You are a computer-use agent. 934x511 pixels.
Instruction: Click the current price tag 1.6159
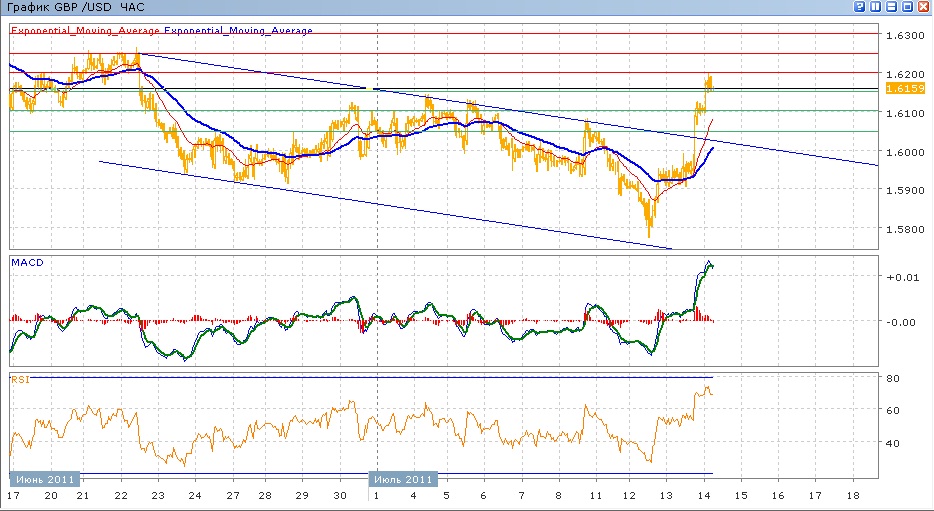[904, 89]
